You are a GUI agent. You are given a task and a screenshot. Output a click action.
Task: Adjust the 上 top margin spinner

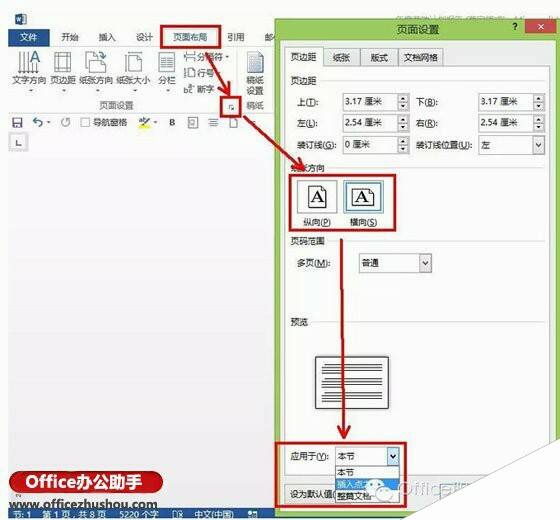click(x=403, y=102)
